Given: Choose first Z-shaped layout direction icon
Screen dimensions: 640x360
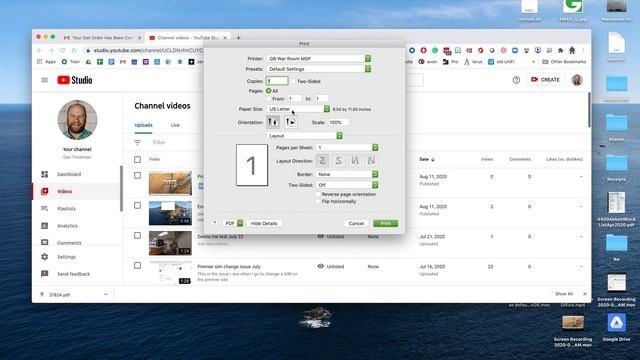Looking at the screenshot, I should coord(322,161).
